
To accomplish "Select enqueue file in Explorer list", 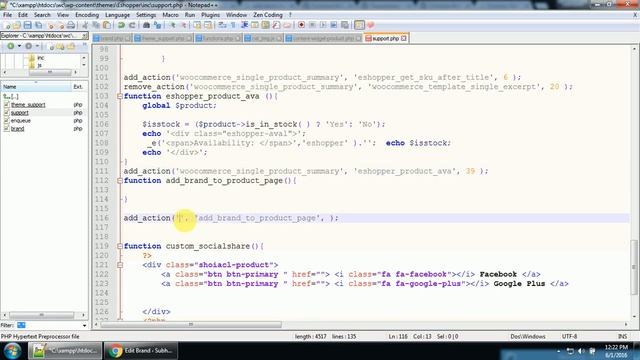I will pos(21,121).
